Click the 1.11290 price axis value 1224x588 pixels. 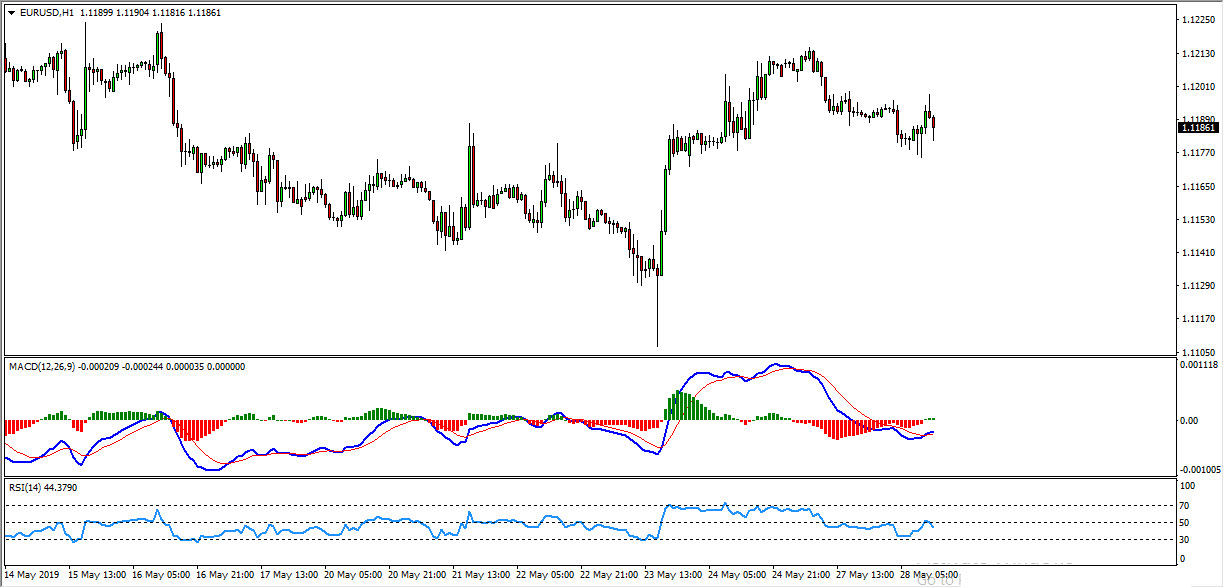[1198, 286]
